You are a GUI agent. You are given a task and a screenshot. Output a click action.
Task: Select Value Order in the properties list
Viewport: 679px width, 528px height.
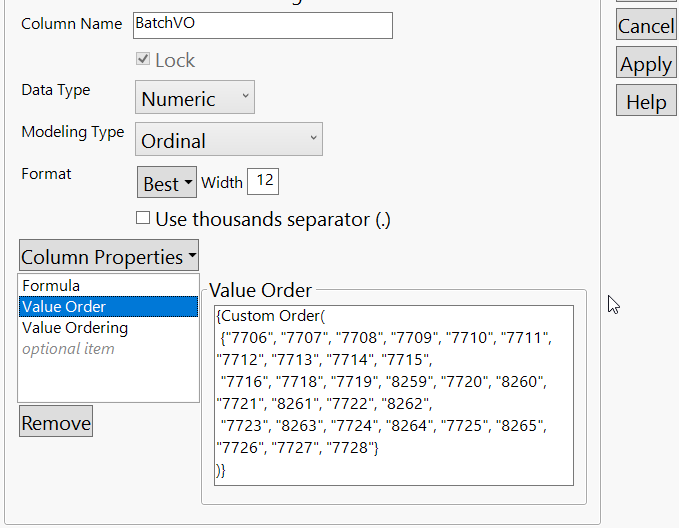pos(64,307)
